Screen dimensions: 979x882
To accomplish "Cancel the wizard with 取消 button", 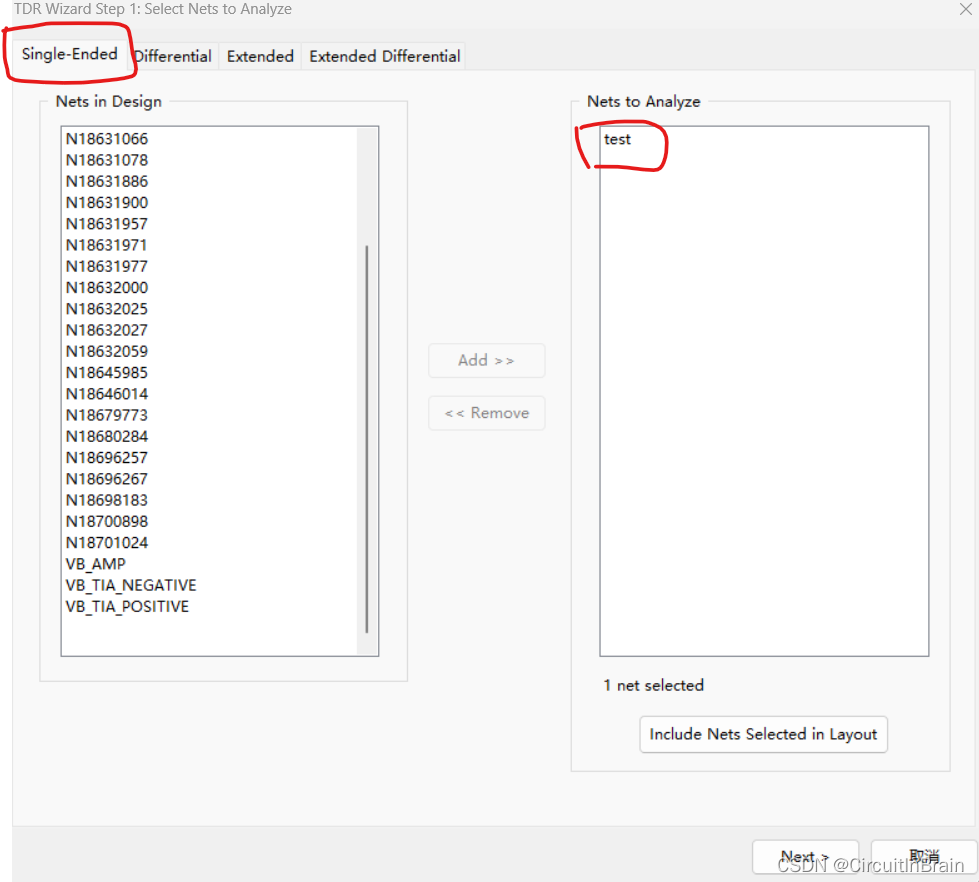I will (923, 857).
